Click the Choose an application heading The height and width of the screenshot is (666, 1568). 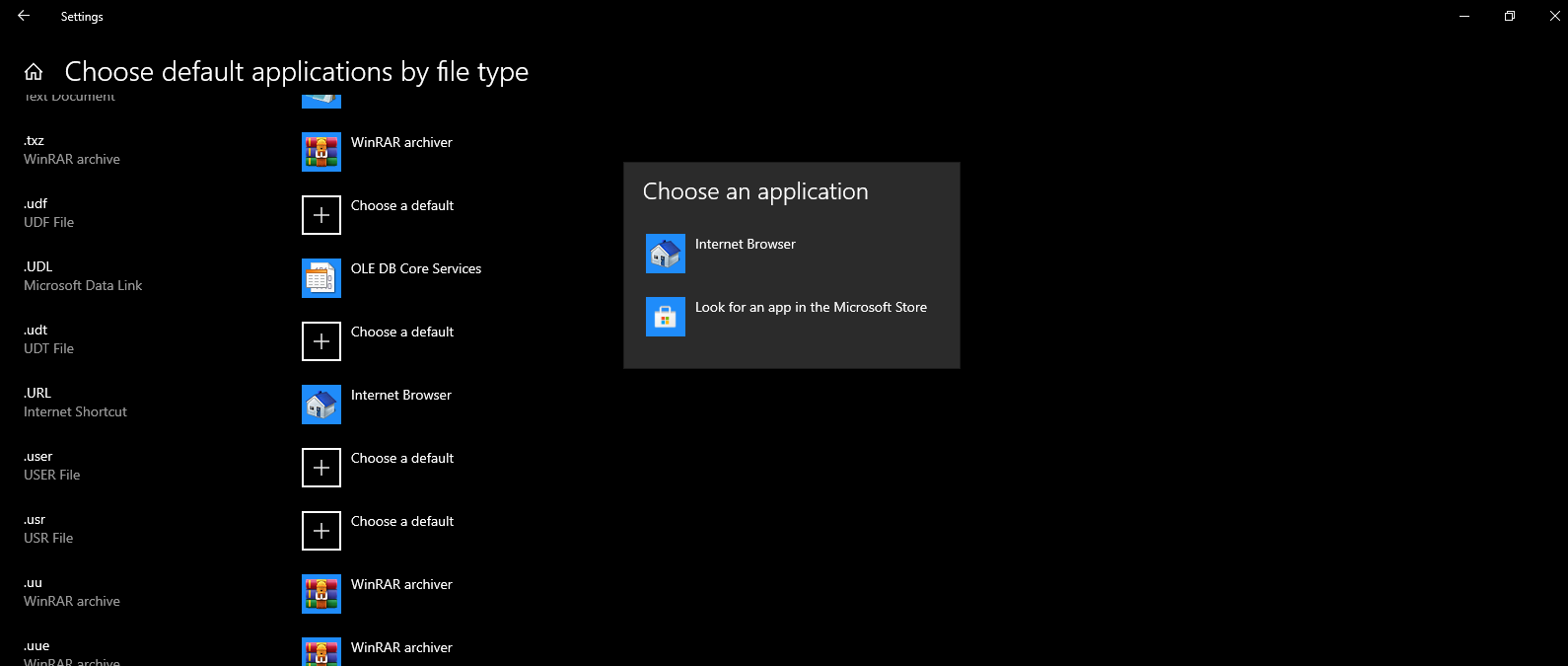(755, 191)
